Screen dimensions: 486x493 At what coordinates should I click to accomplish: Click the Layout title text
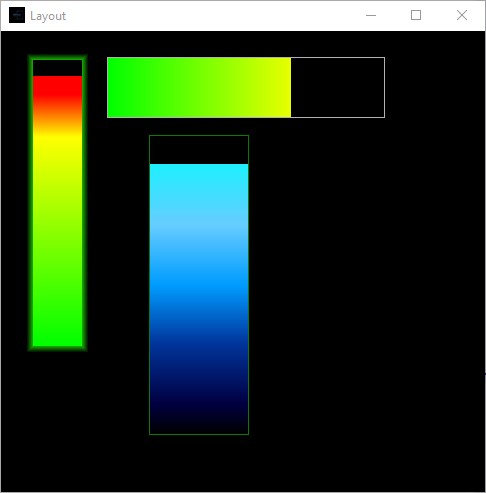48,16
